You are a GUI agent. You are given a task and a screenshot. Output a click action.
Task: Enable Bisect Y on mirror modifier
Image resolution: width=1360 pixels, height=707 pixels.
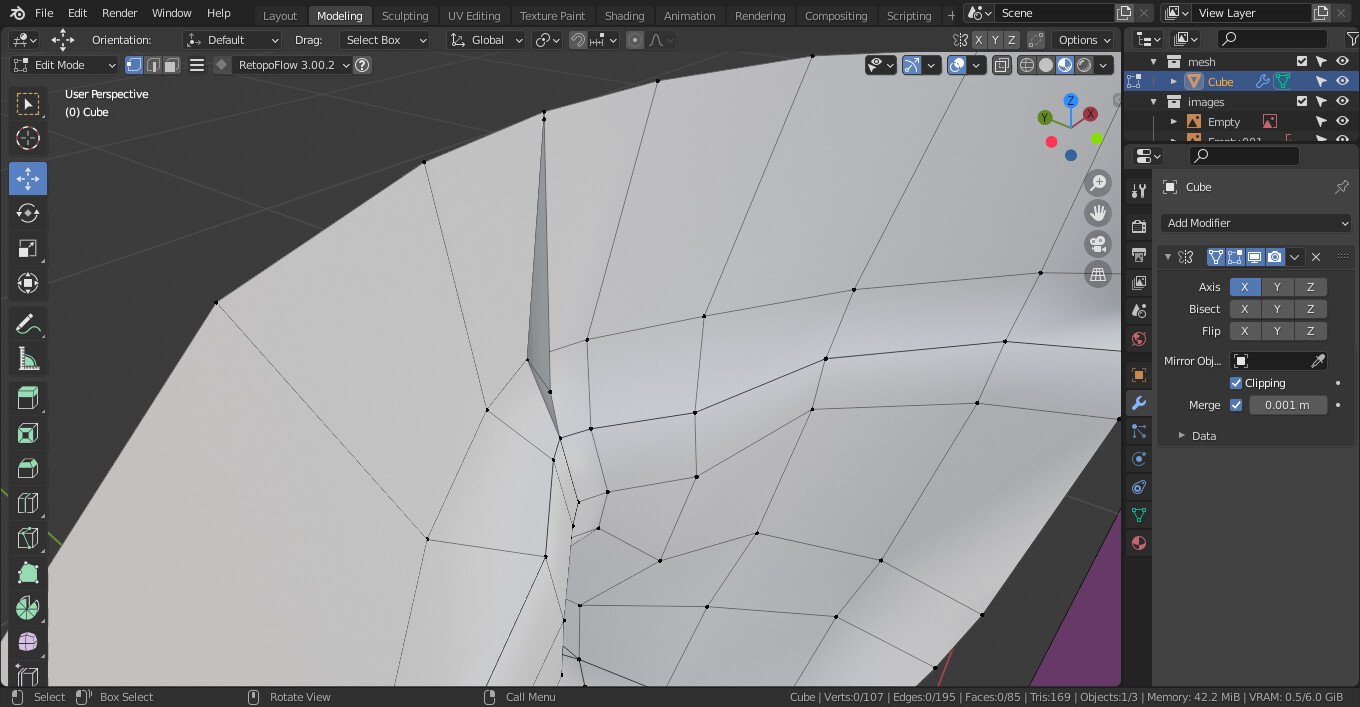[1277, 309]
